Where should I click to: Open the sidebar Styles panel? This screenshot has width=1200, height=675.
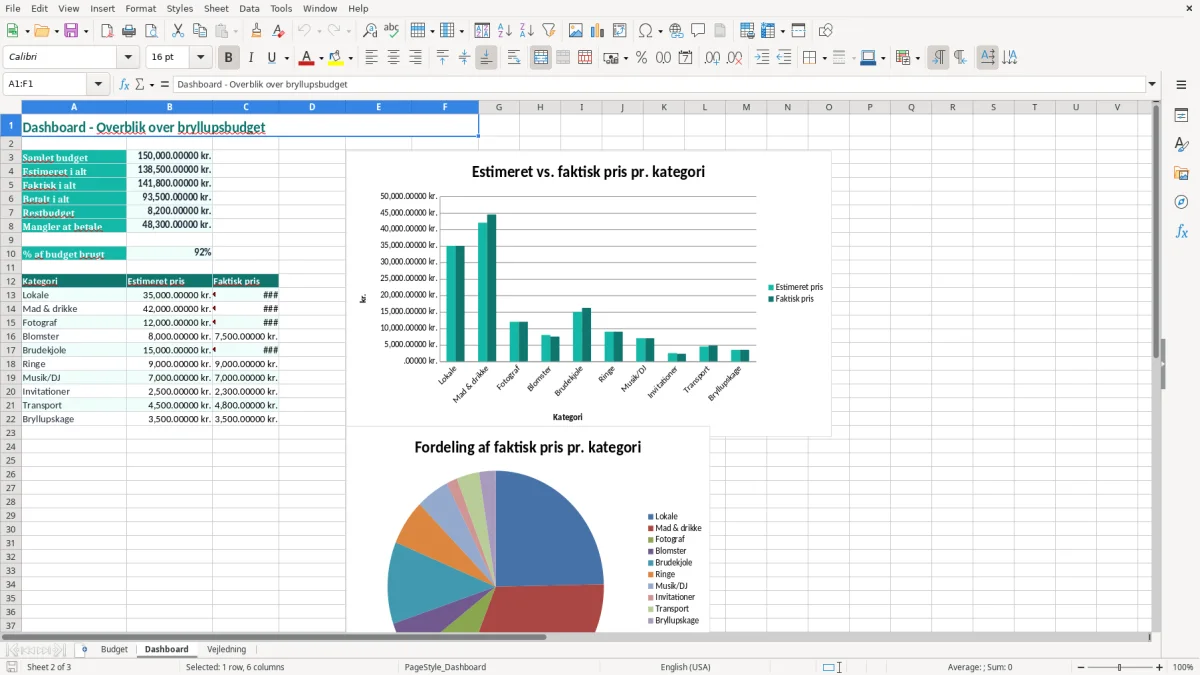[1181, 145]
